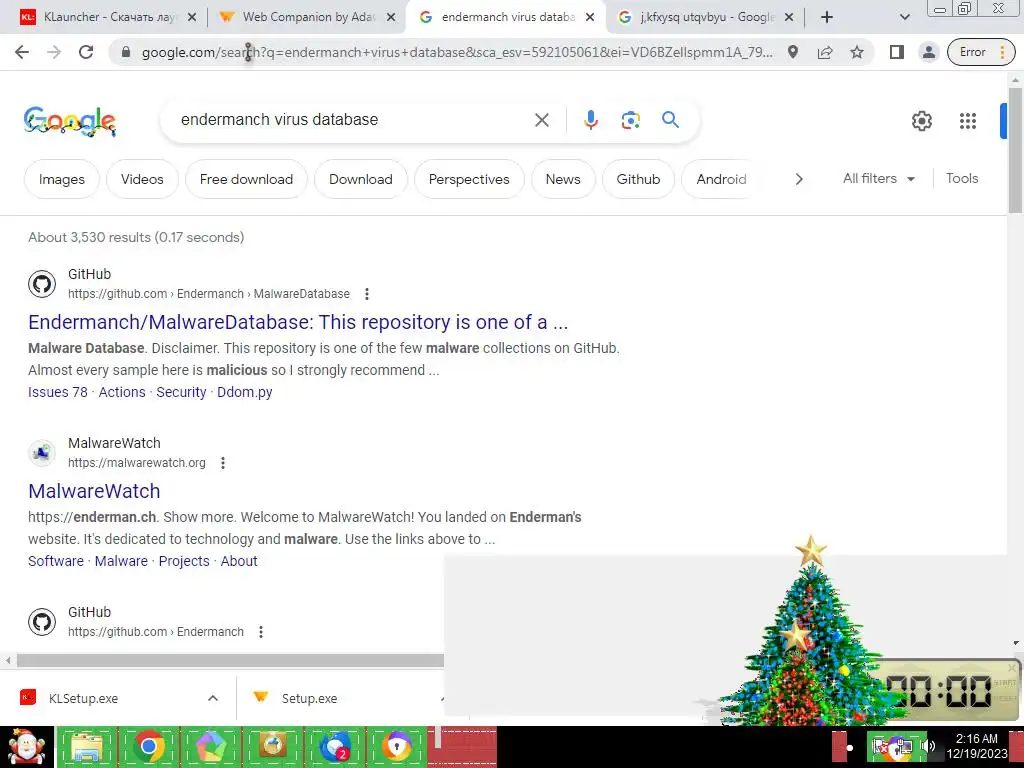Search by image using Google Lens icon
1024x768 pixels.
(x=630, y=120)
